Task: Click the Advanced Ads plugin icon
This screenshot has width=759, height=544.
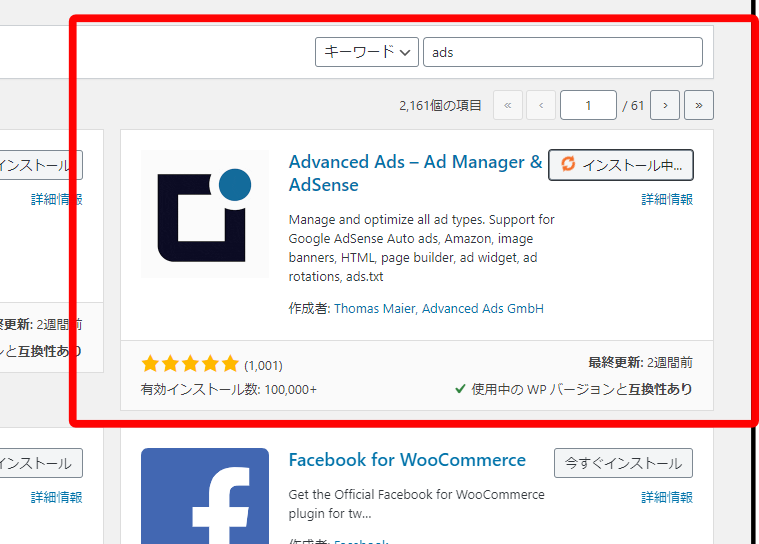Action: [x=205, y=213]
